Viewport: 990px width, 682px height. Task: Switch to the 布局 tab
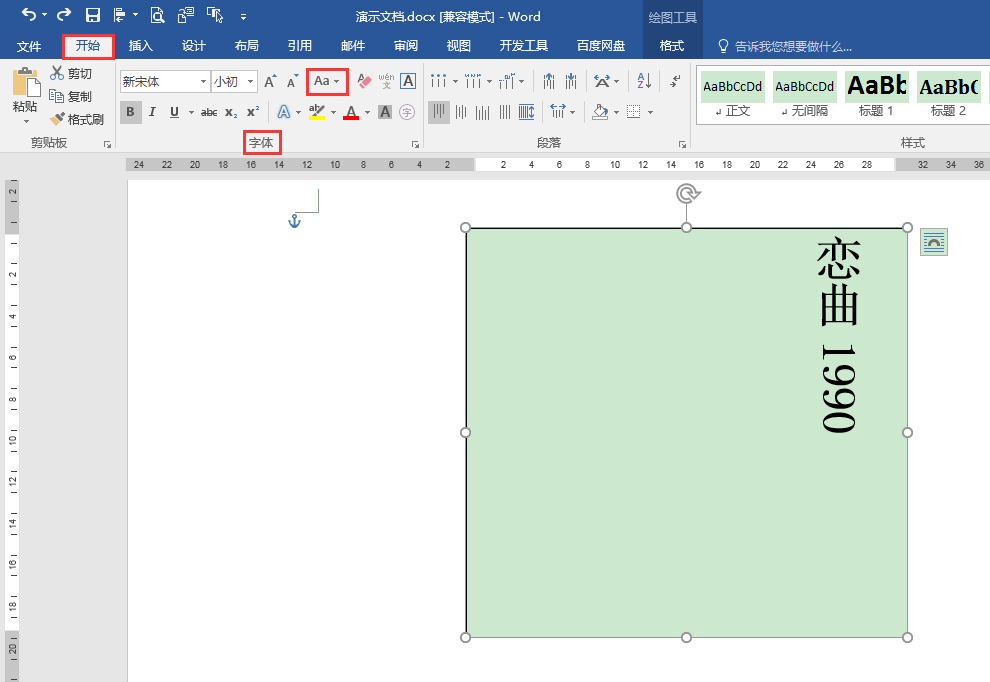[x=246, y=46]
